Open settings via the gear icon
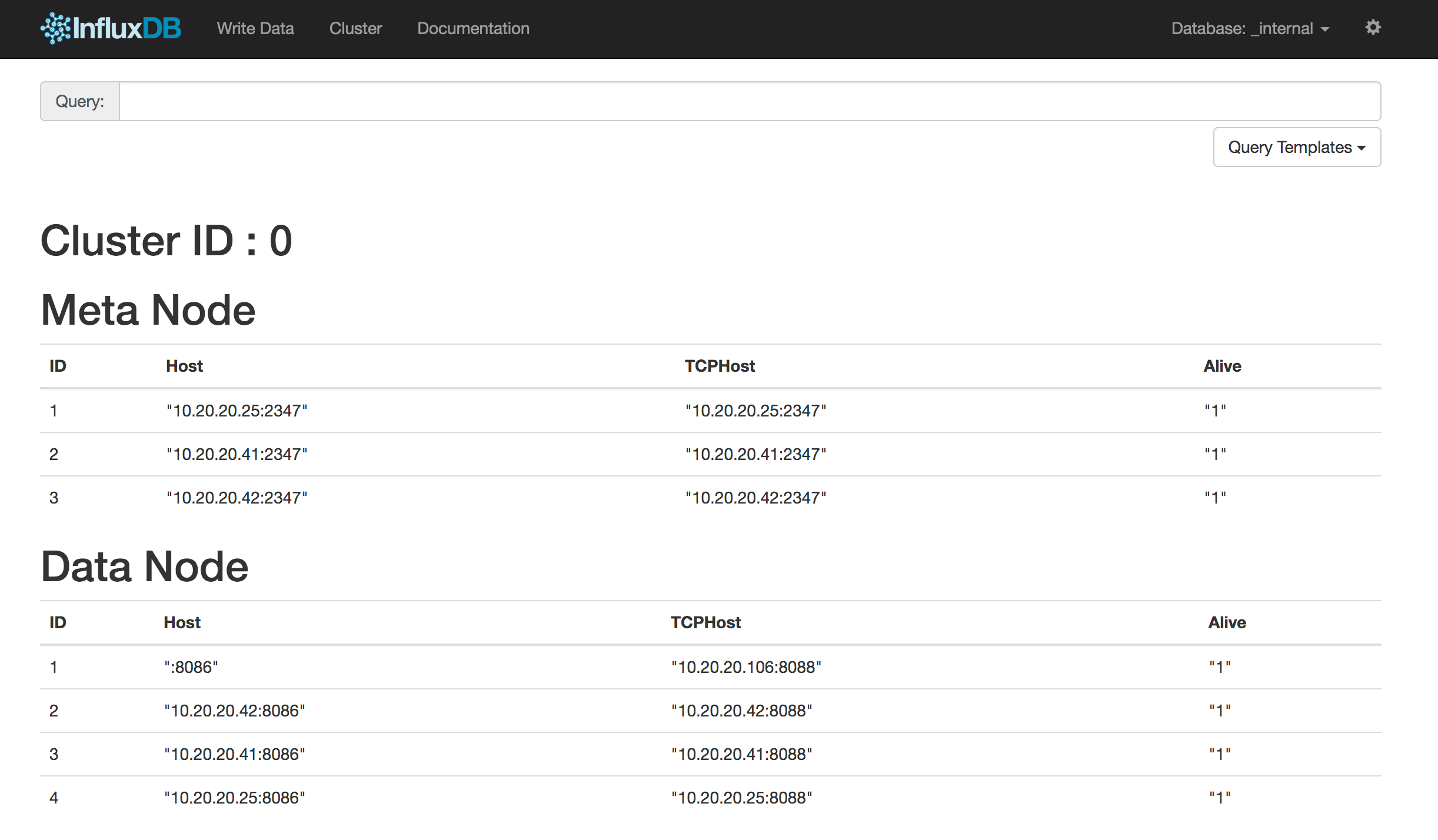 point(1373,28)
